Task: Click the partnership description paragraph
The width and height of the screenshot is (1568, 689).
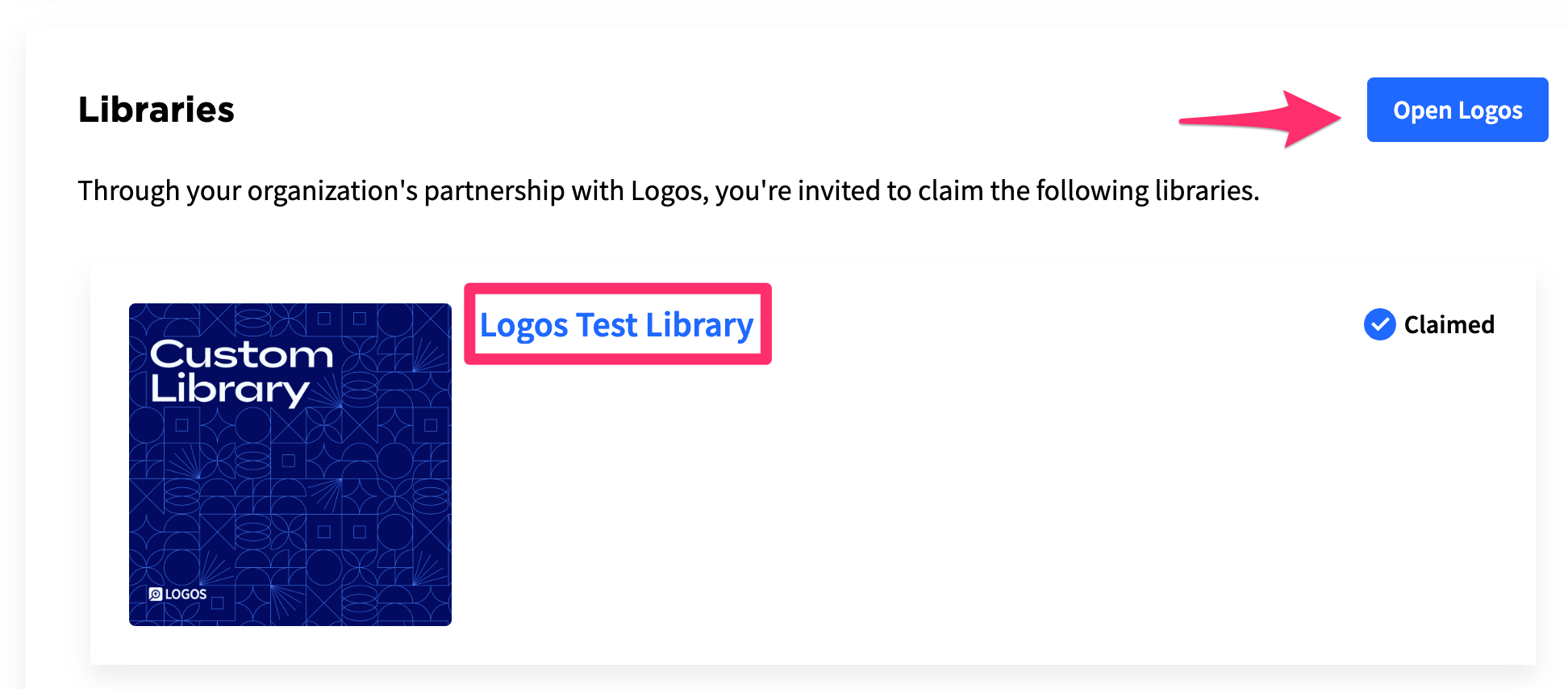Action: [x=669, y=191]
